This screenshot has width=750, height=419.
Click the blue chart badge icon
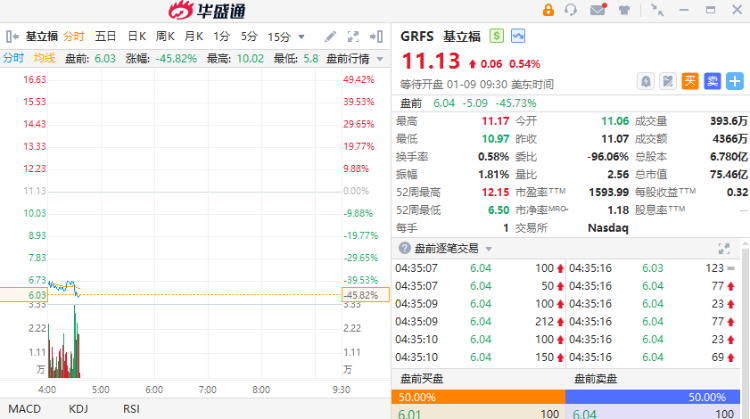click(x=518, y=36)
